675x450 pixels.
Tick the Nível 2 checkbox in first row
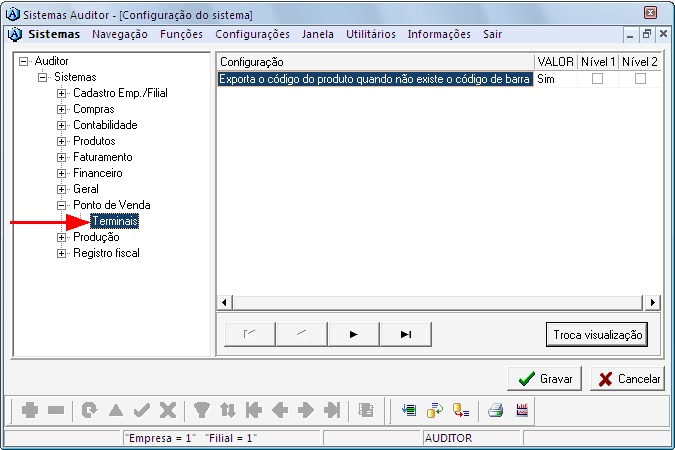640,78
